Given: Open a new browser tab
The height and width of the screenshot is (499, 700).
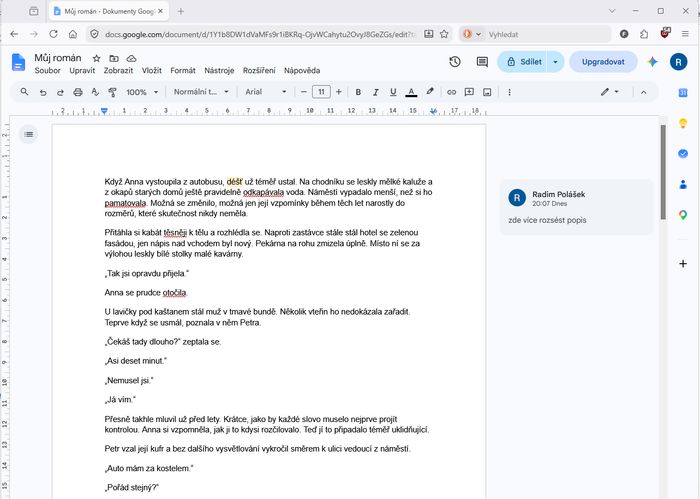Looking at the screenshot, I should tap(180, 11).
